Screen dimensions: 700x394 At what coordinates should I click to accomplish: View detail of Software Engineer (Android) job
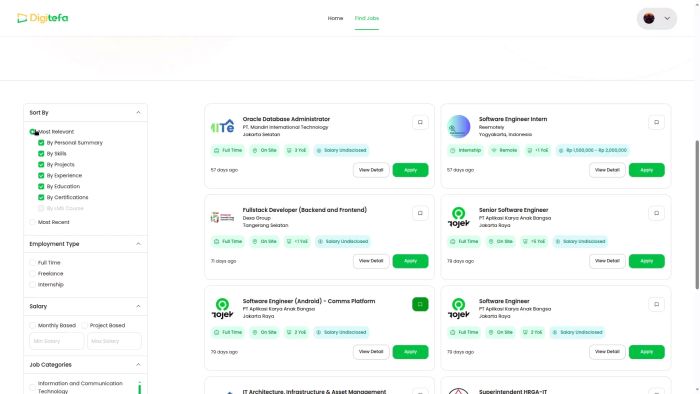[x=371, y=352]
